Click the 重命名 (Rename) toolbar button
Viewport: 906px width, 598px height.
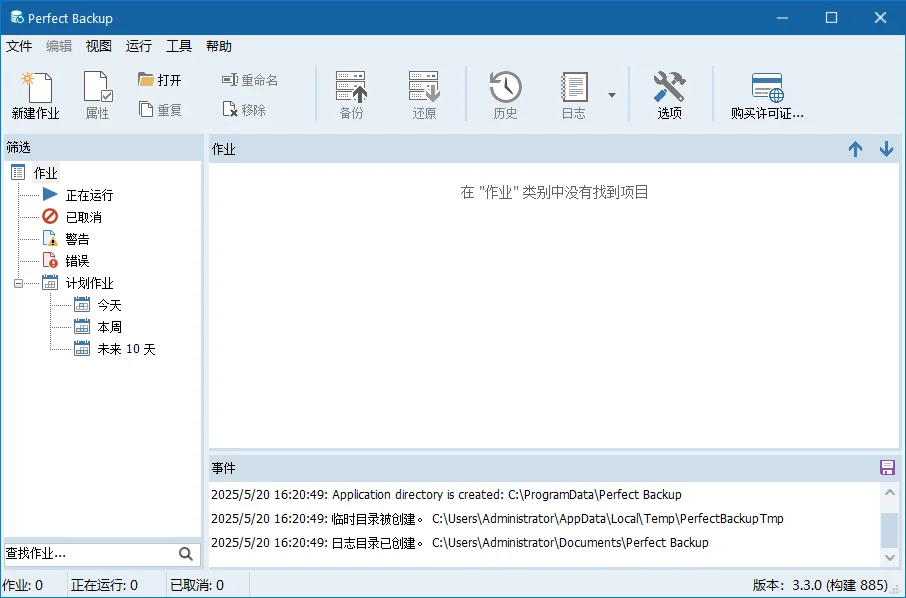point(250,80)
